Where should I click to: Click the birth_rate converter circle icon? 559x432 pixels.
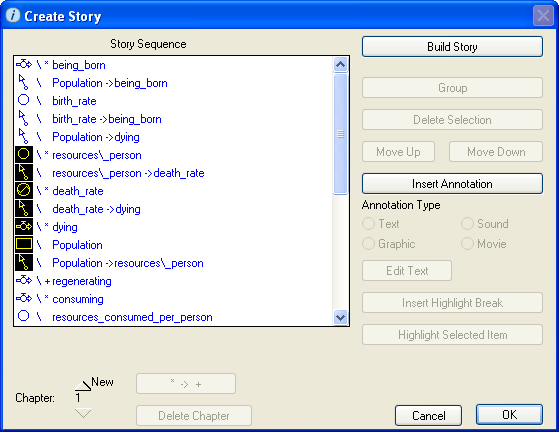[24, 100]
